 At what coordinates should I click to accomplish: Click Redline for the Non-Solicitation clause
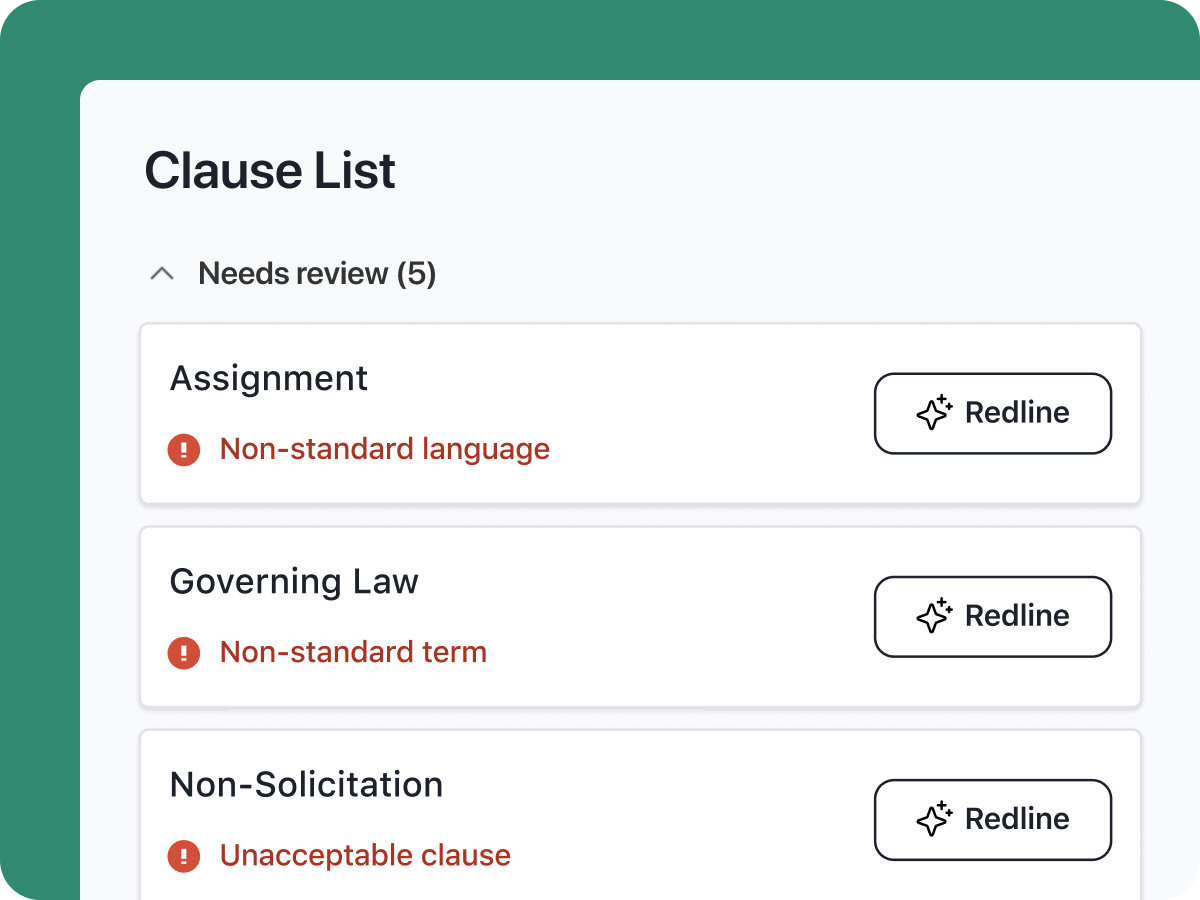pos(992,819)
